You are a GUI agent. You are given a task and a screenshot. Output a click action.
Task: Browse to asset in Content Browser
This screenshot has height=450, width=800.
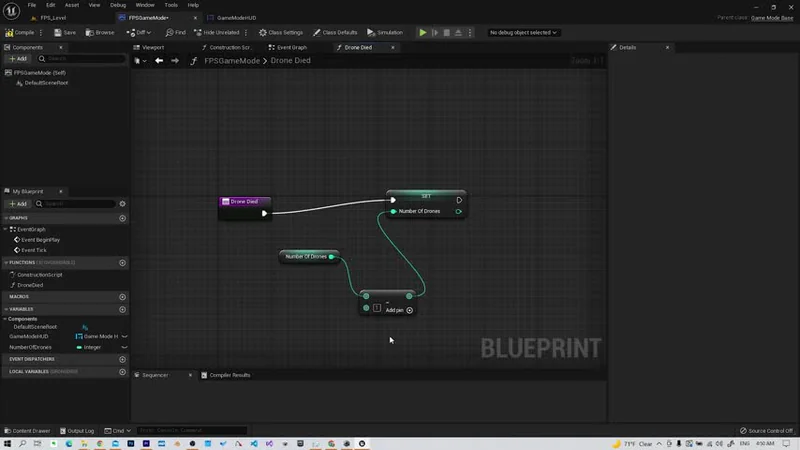100,33
